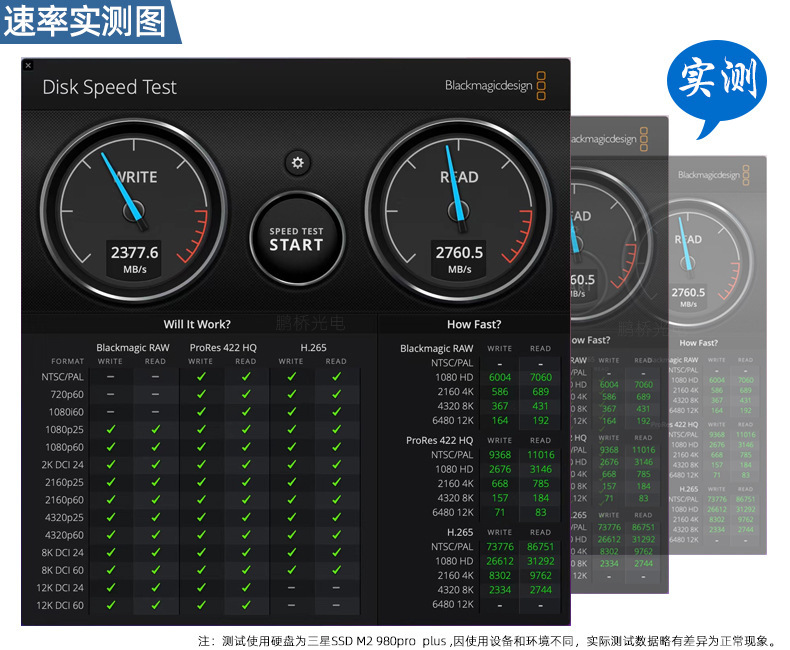Image resolution: width=790 pixels, height=650 pixels.
Task: Click the 2160p25 format row label
Action: click(64, 483)
